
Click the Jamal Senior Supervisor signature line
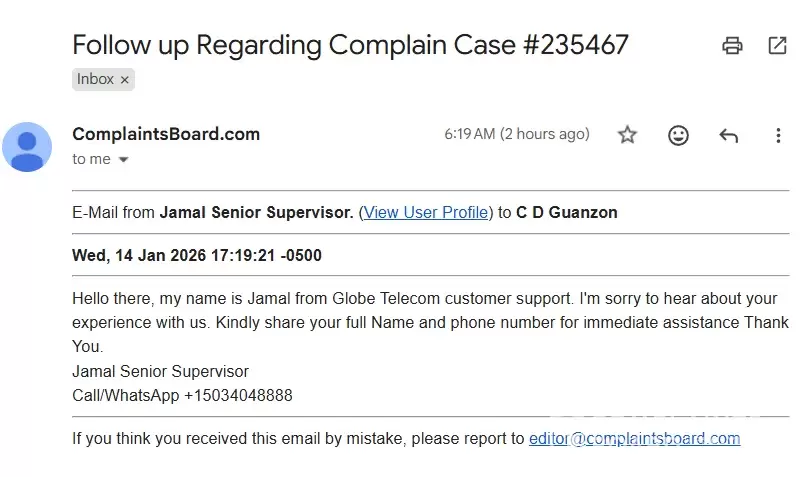click(160, 371)
